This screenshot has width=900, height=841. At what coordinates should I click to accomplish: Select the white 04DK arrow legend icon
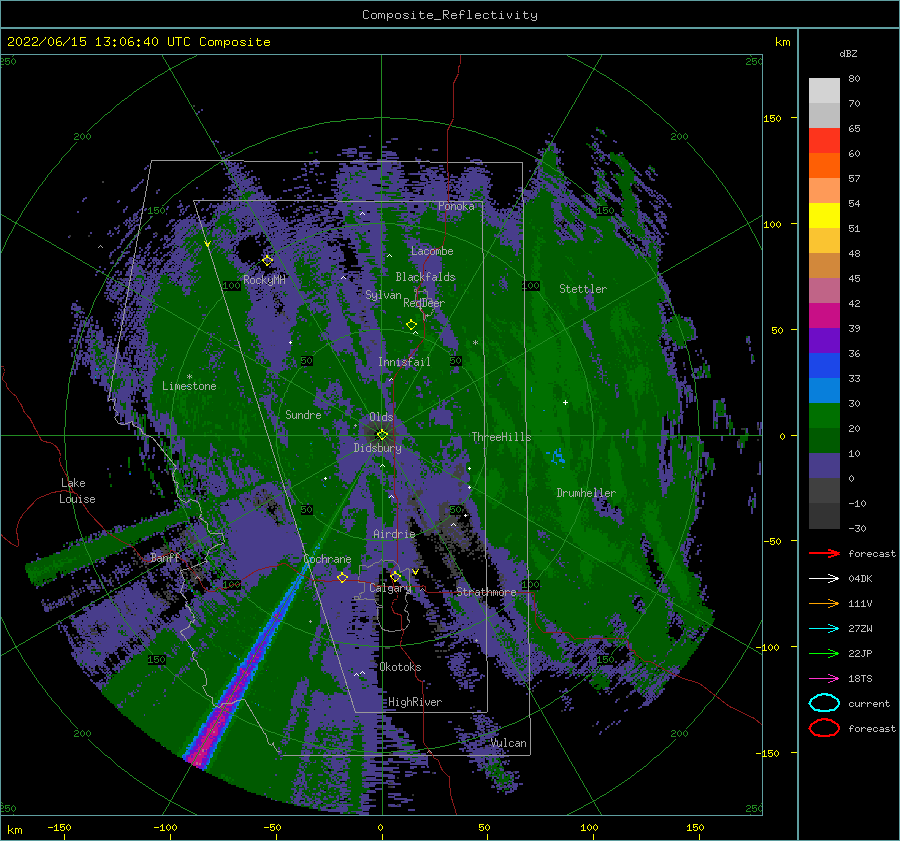point(824,578)
